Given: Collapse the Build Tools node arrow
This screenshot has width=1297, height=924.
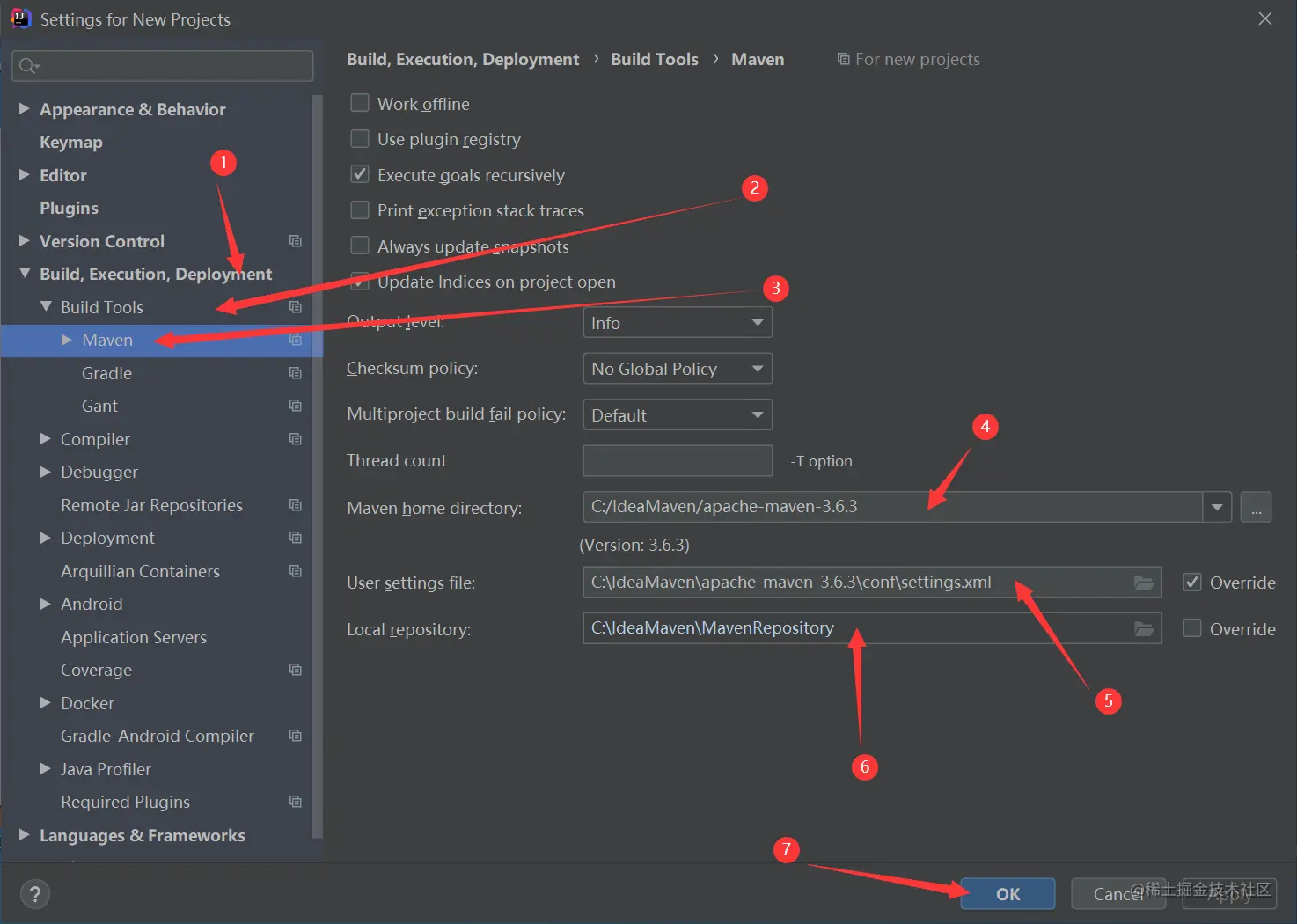Looking at the screenshot, I should [x=46, y=306].
